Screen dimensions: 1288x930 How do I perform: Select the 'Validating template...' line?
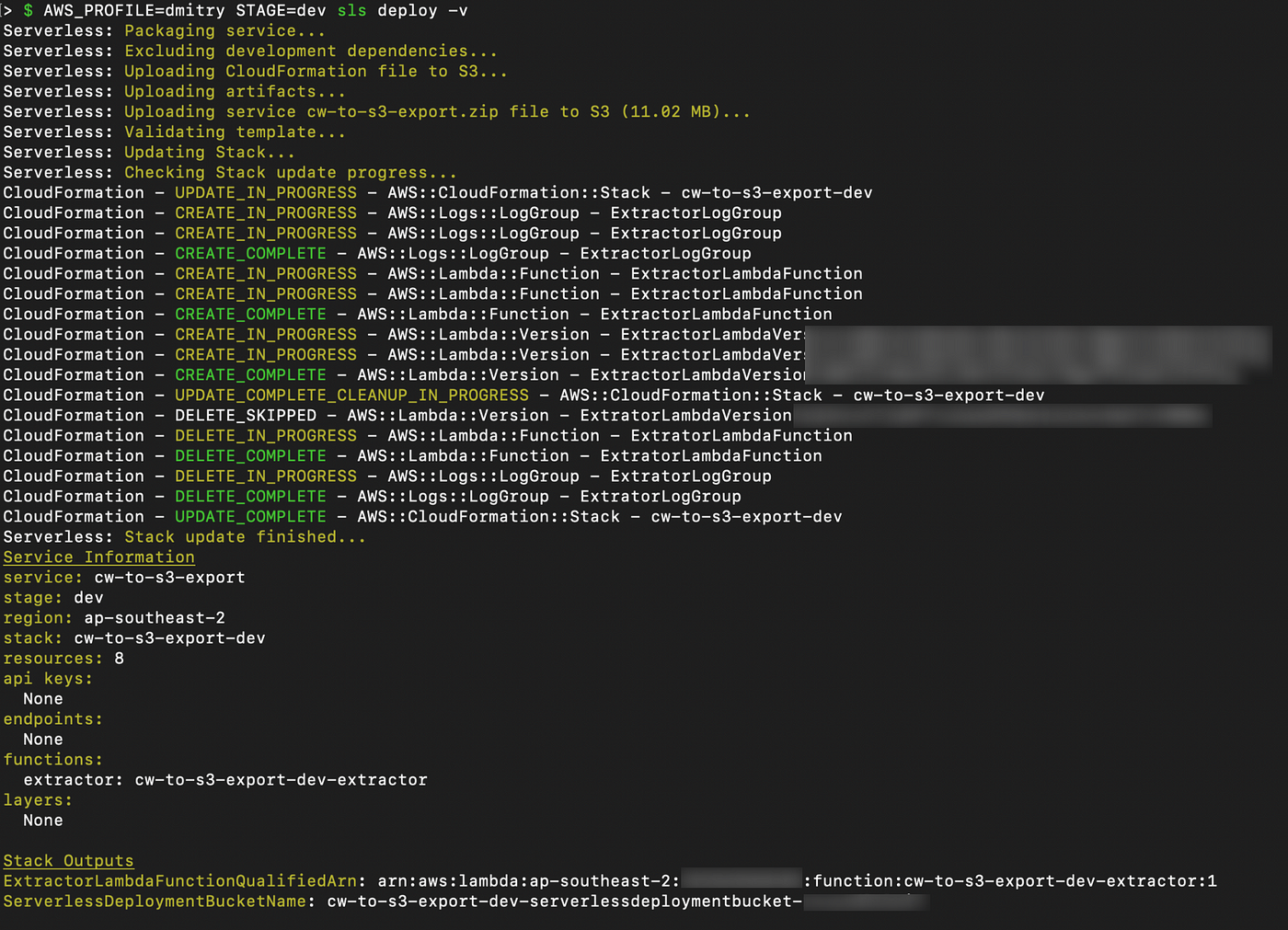point(174,132)
